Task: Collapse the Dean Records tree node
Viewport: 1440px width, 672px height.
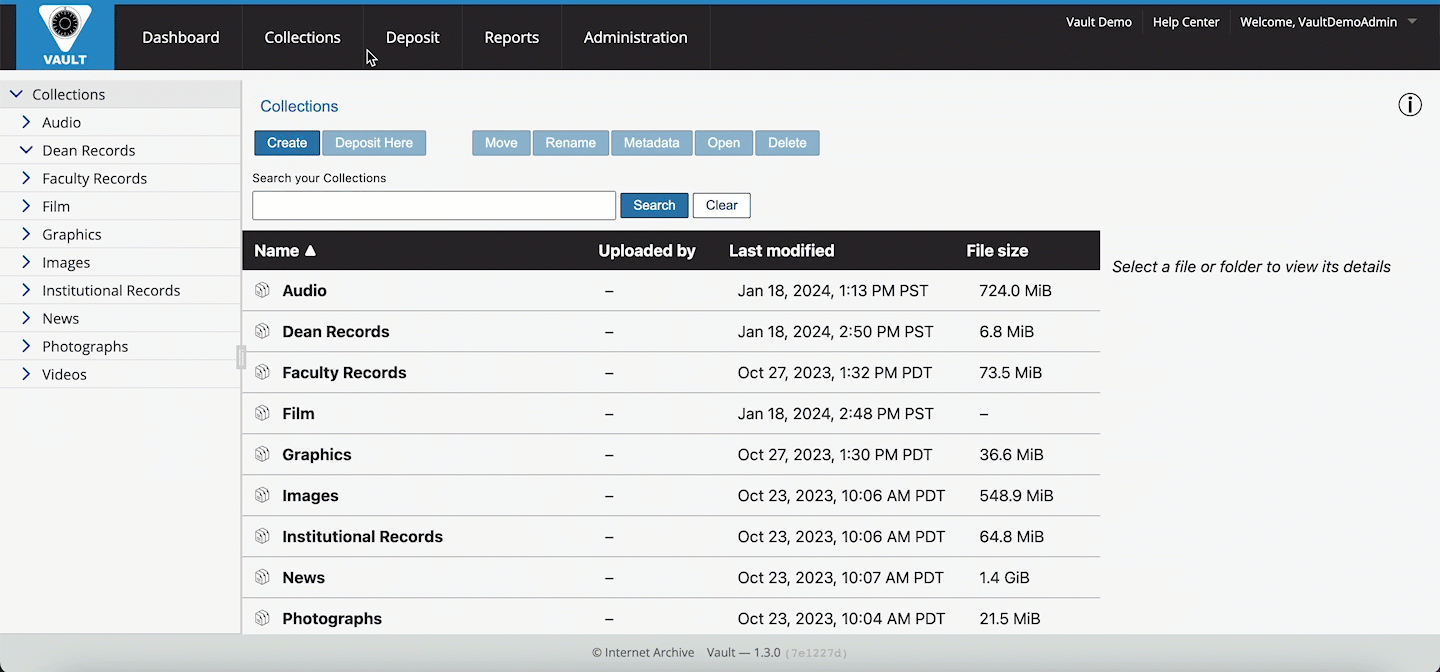Action: click(x=26, y=150)
